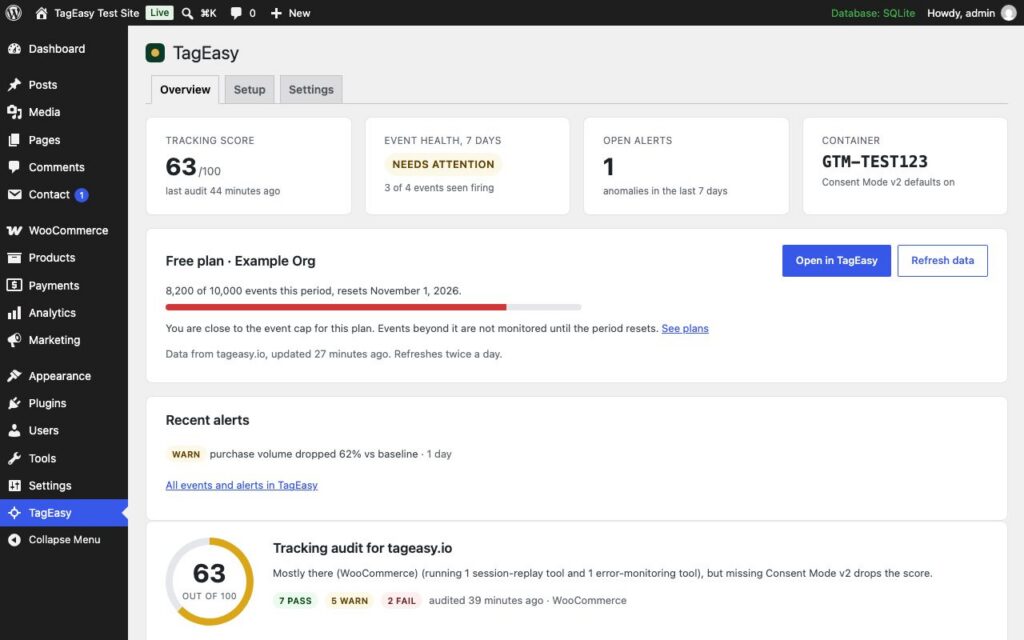
Task: Click the Analytics bar chart icon
Action: [x=14, y=313]
